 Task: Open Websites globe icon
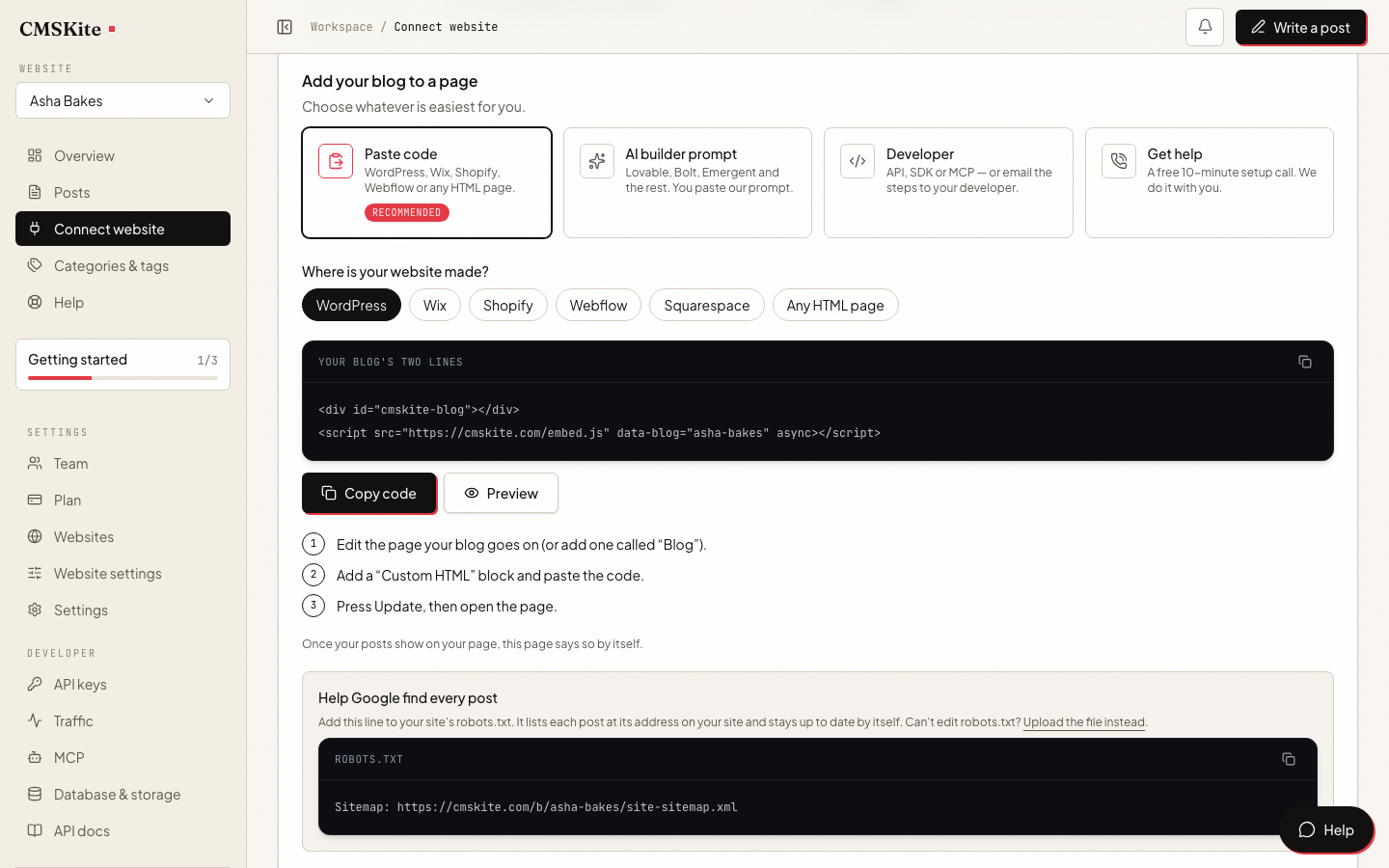pos(35,536)
